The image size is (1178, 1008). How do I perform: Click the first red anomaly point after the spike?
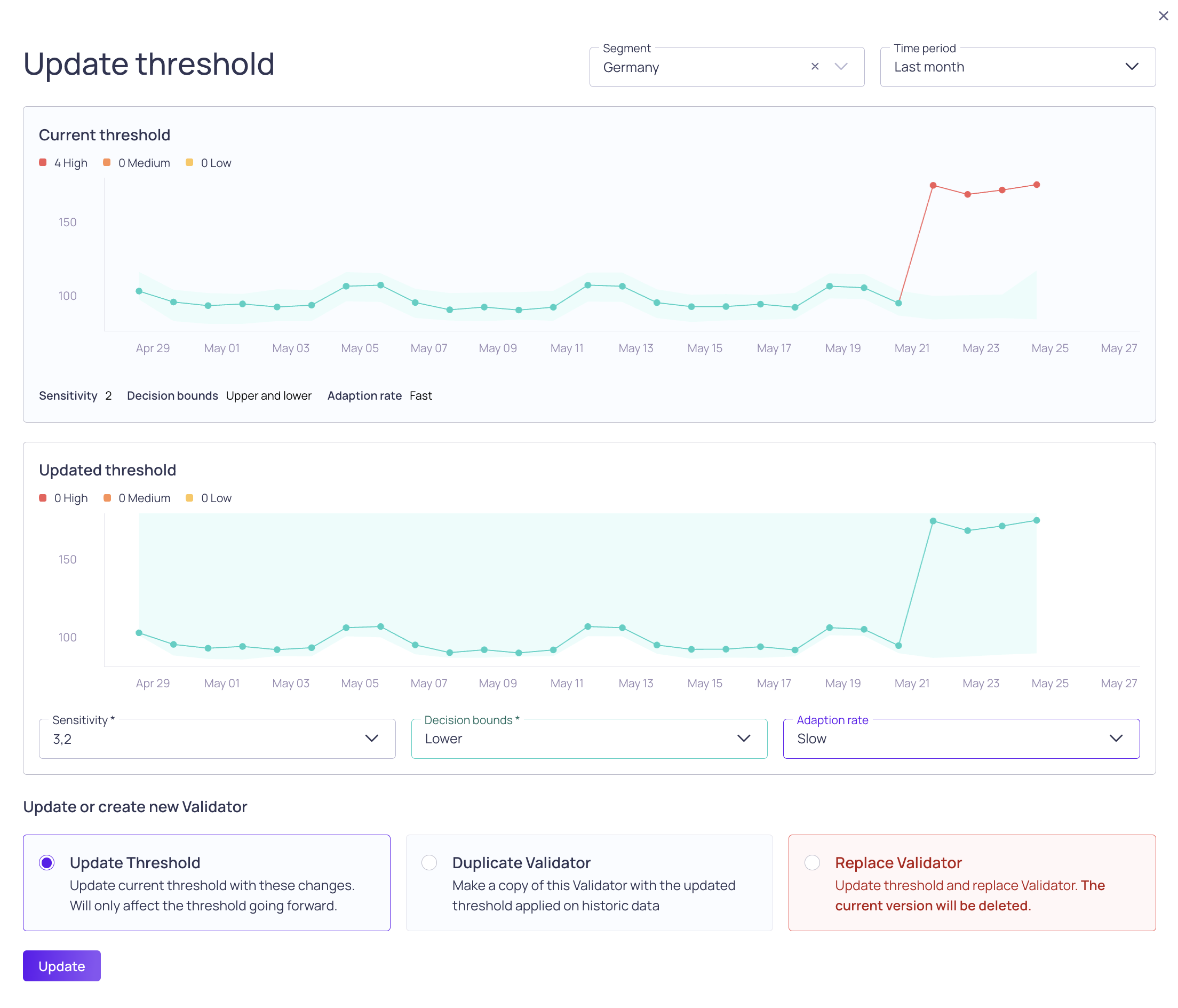tap(933, 185)
